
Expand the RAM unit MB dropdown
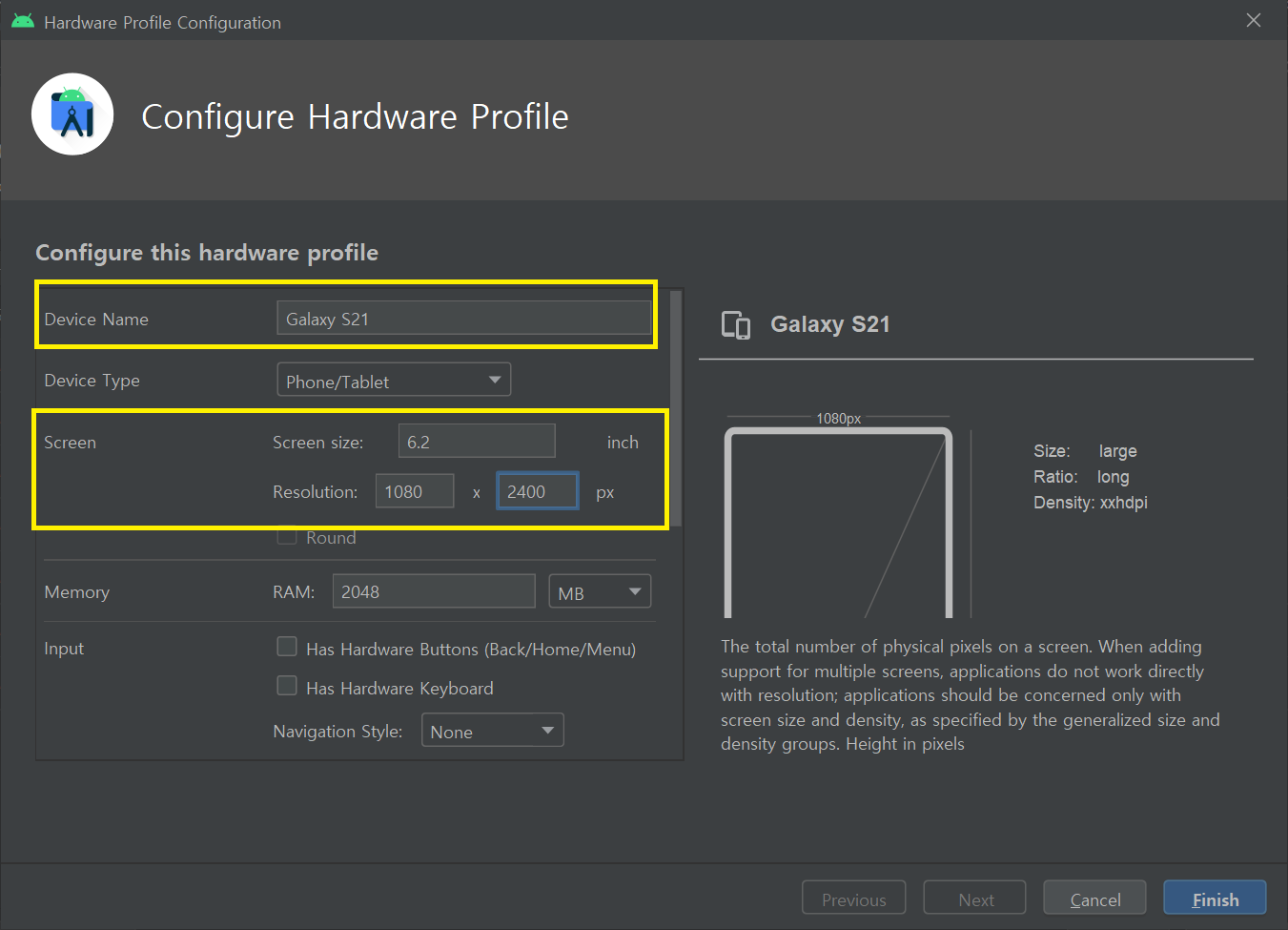(x=600, y=592)
